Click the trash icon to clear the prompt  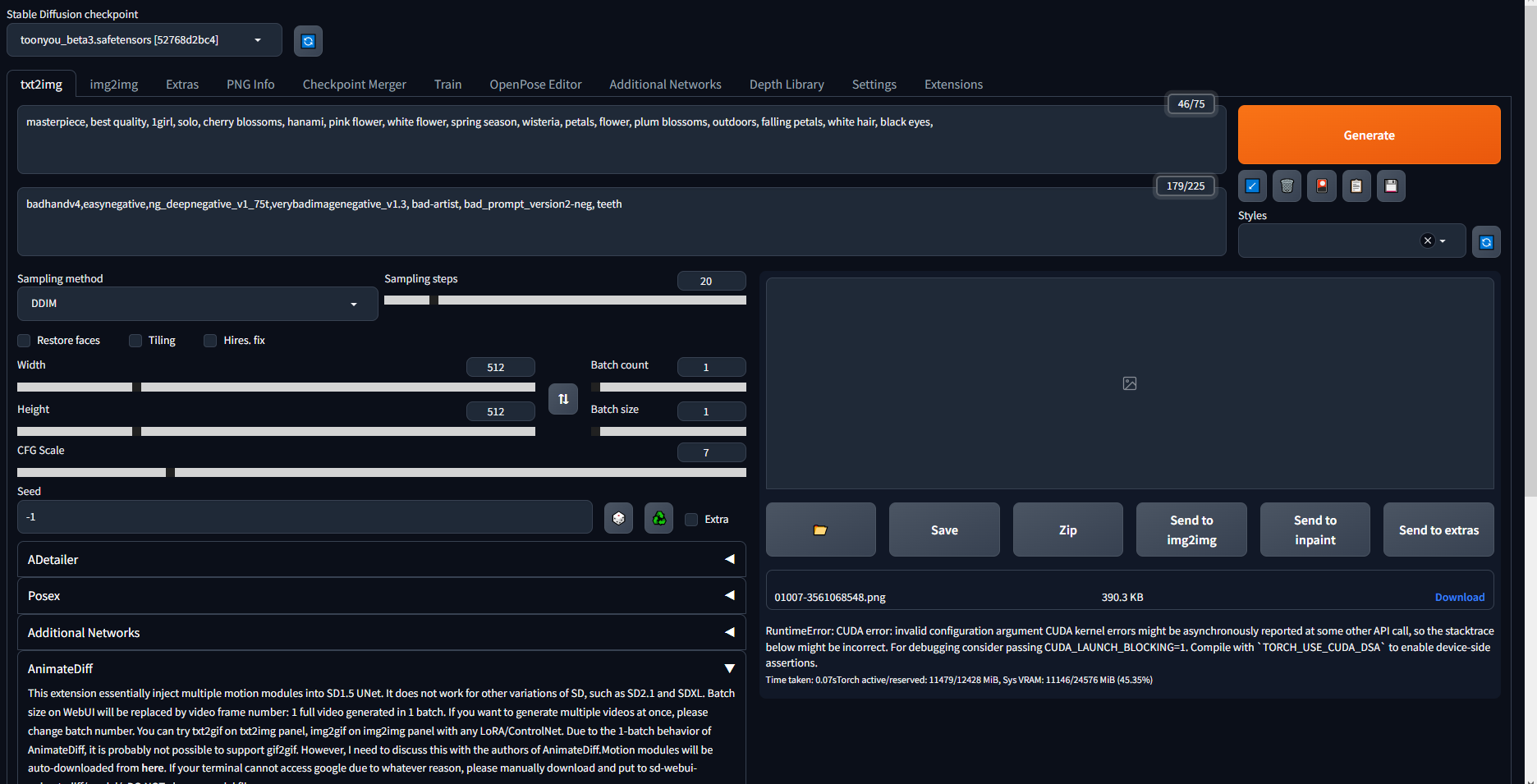(x=1286, y=186)
